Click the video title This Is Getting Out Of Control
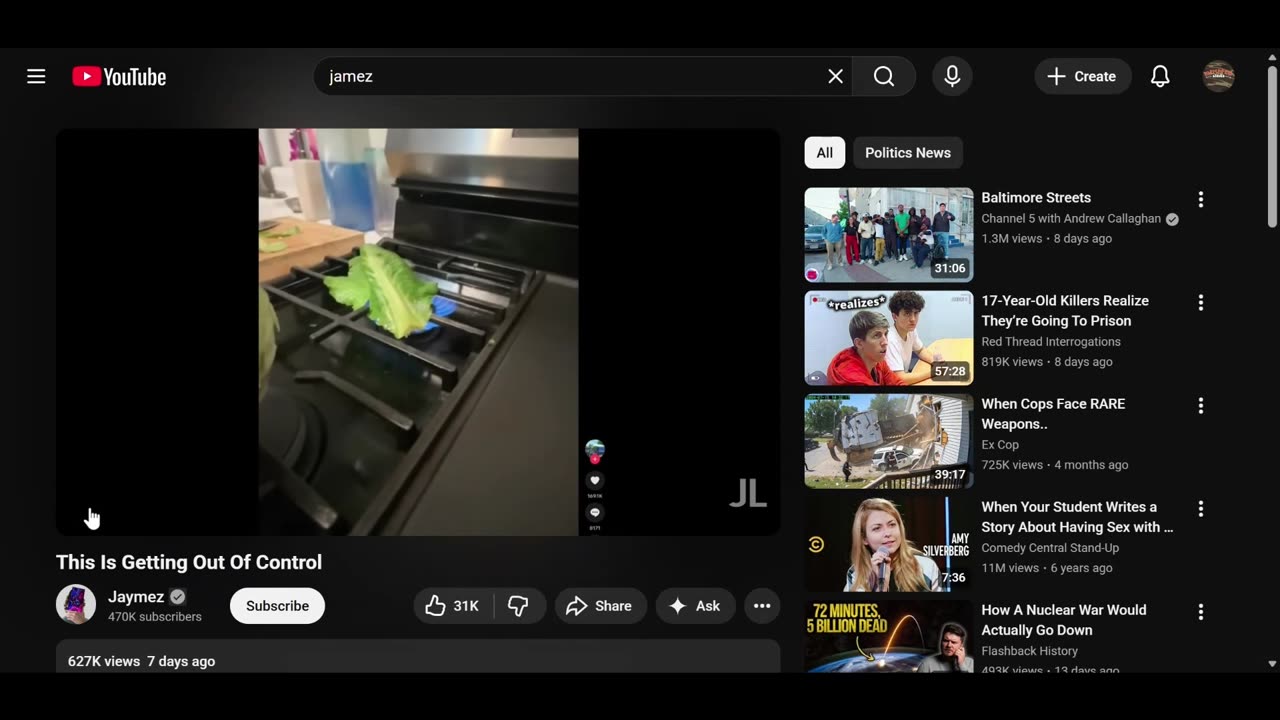Image resolution: width=1280 pixels, height=720 pixels. (189, 562)
